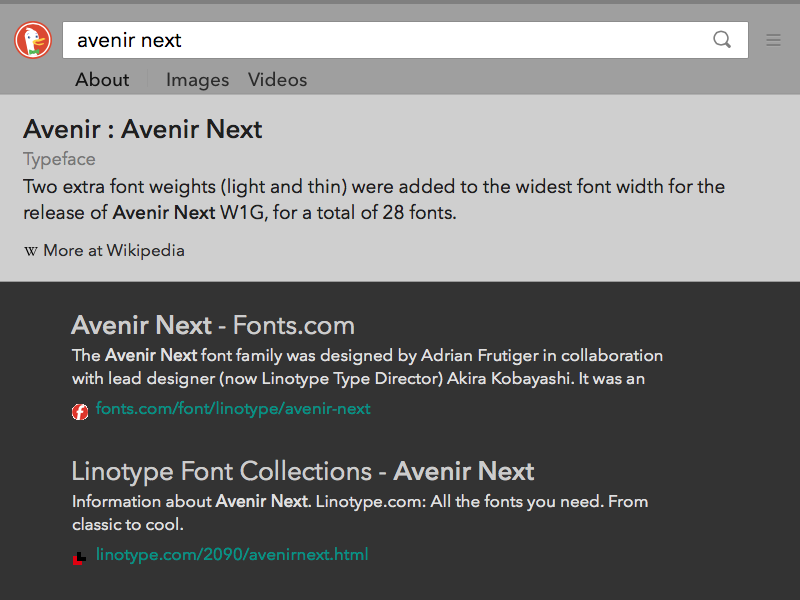Open the linotype.com/2090/avenirnext.html URL
Image resolution: width=800 pixels, height=600 pixels.
(232, 555)
